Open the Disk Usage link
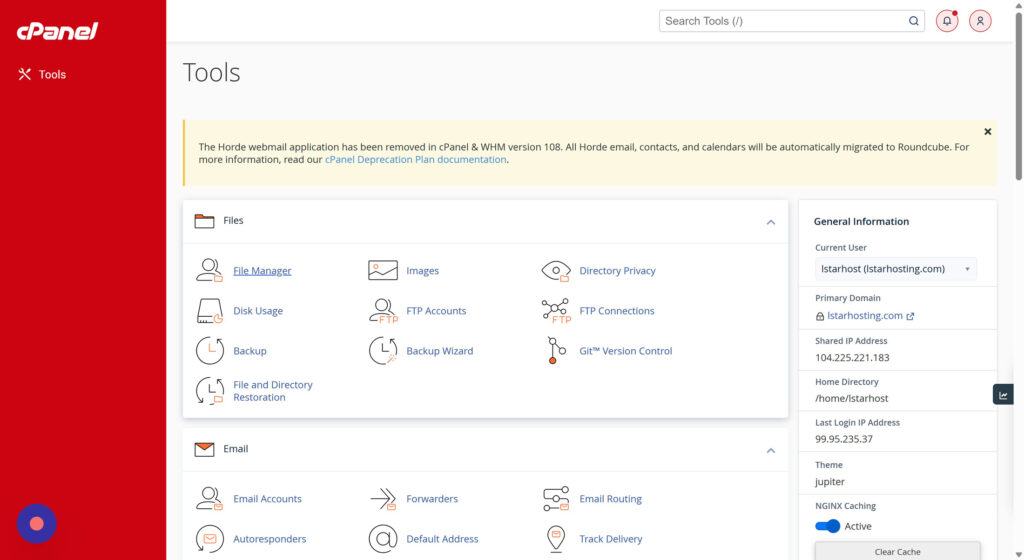1024x560 pixels. [258, 311]
